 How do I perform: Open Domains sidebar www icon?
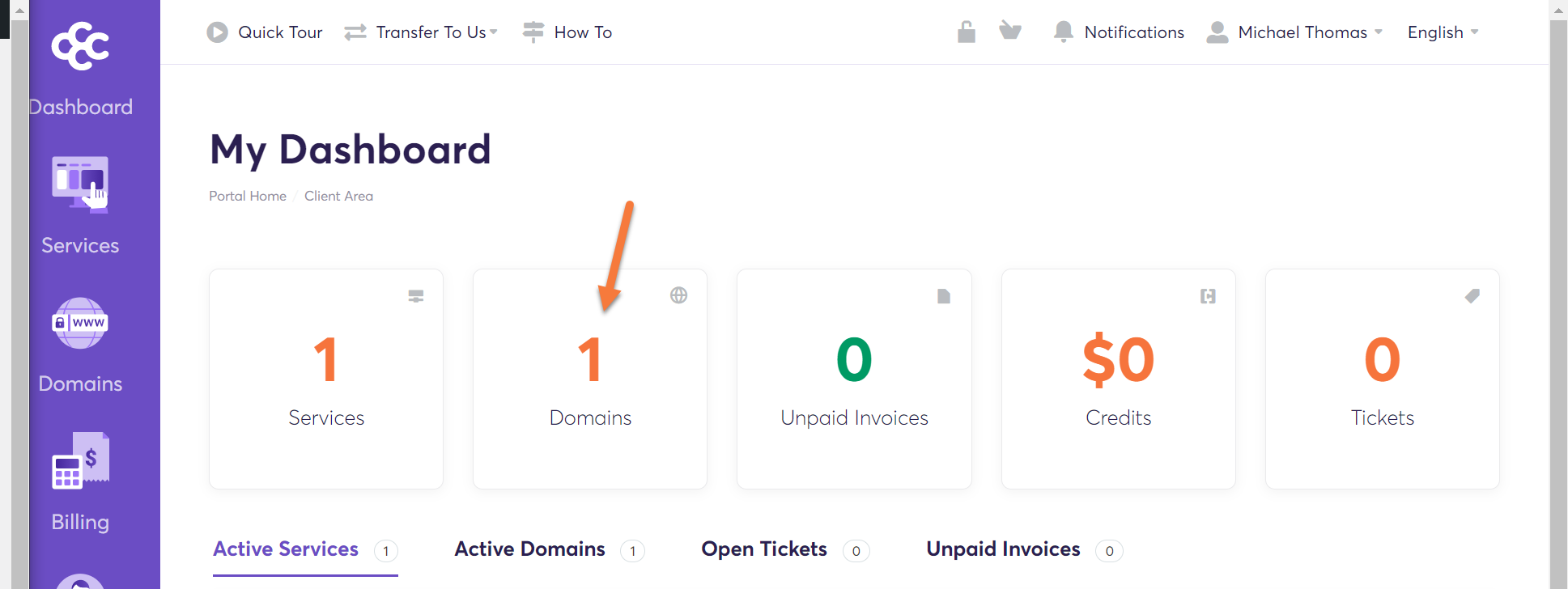(x=80, y=323)
